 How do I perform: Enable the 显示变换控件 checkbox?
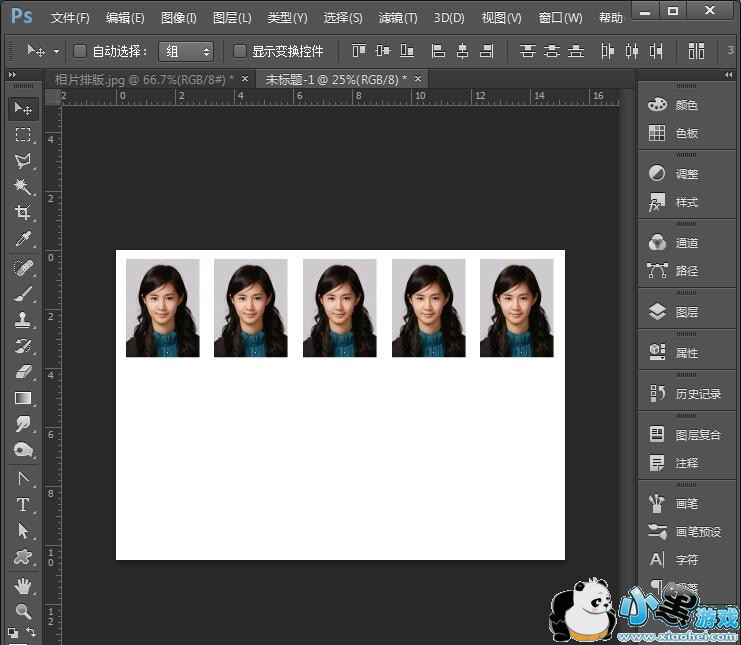click(240, 51)
